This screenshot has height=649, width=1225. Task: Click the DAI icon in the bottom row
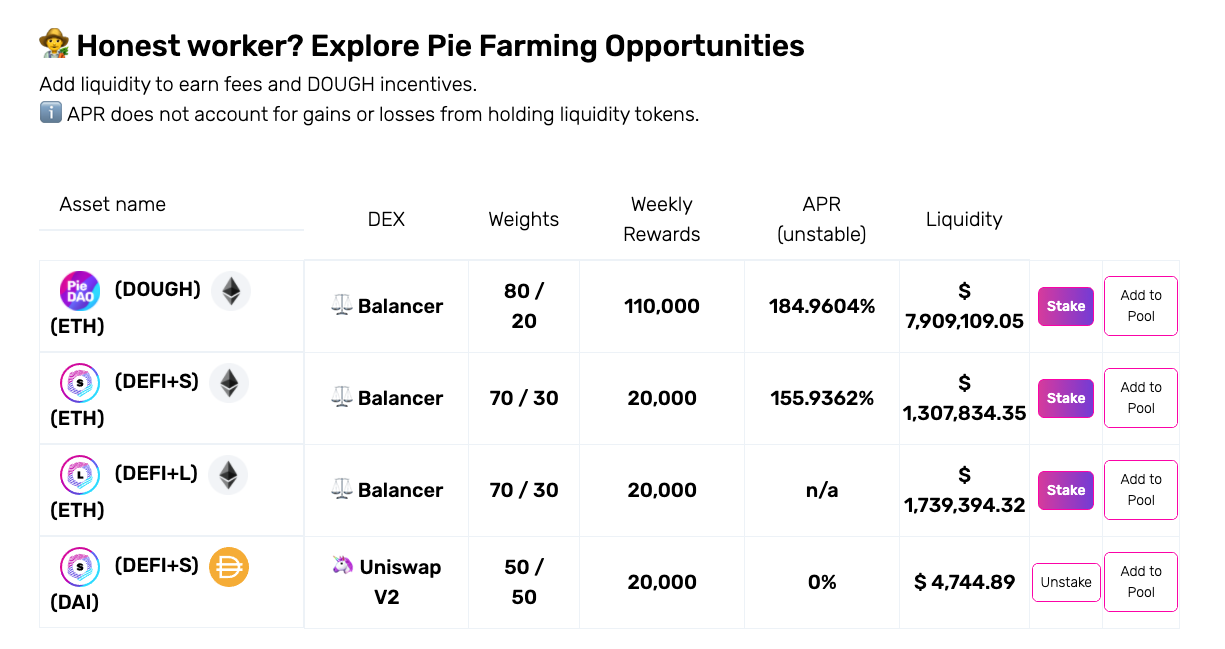(228, 566)
